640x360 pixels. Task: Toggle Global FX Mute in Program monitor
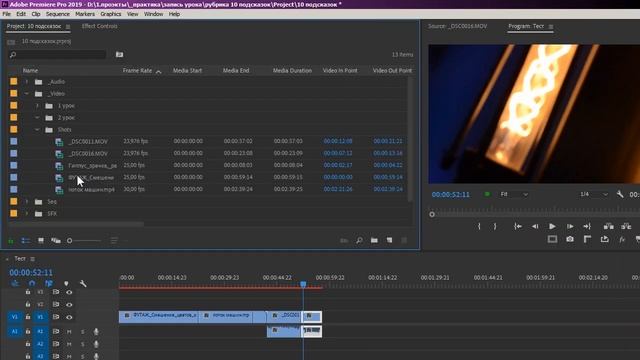coord(622,240)
